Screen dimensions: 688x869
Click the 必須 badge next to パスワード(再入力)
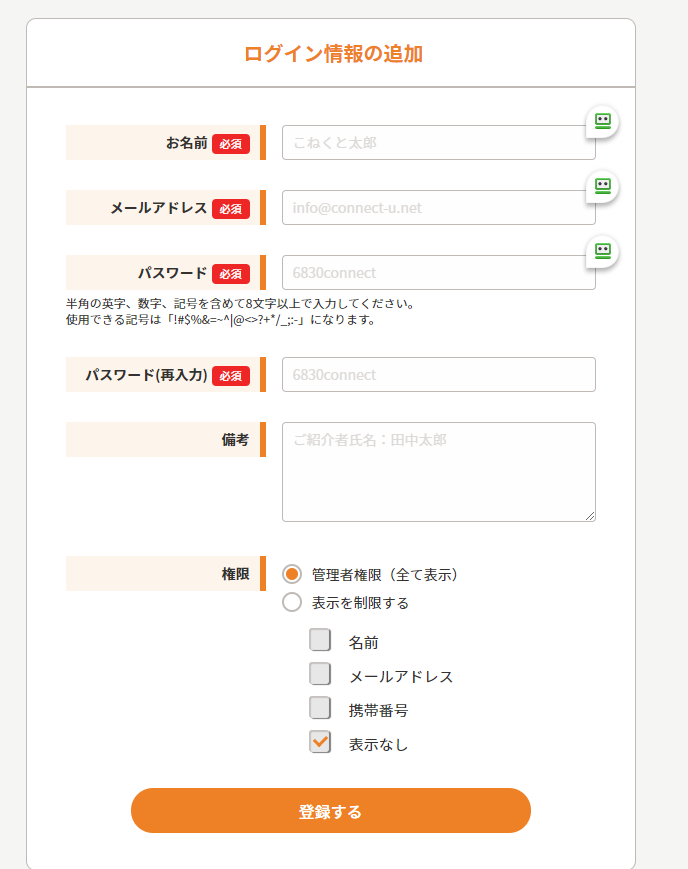pyautogui.click(x=231, y=376)
